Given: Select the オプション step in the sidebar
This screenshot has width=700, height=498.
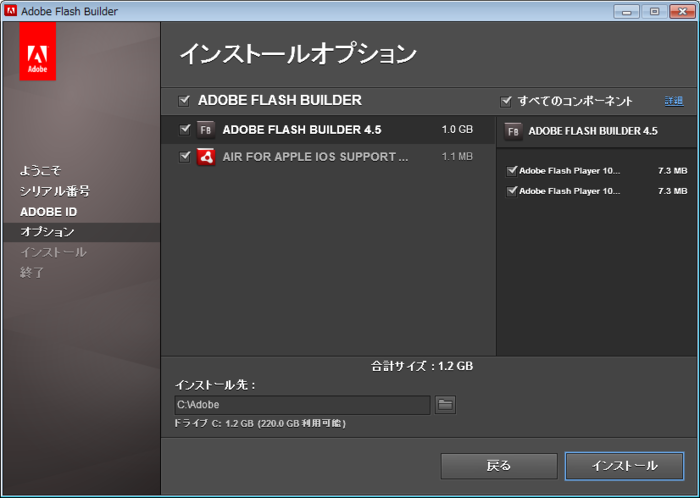Looking at the screenshot, I should point(82,232).
